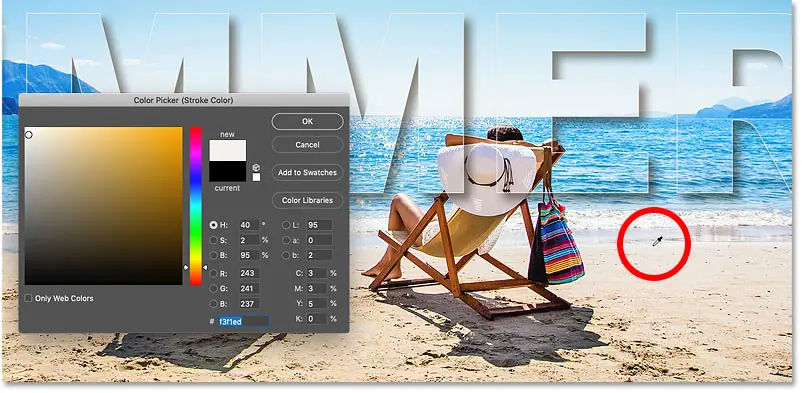Click the Y (yellow) field showing 5
This screenshot has width=802, height=393.
point(317,303)
